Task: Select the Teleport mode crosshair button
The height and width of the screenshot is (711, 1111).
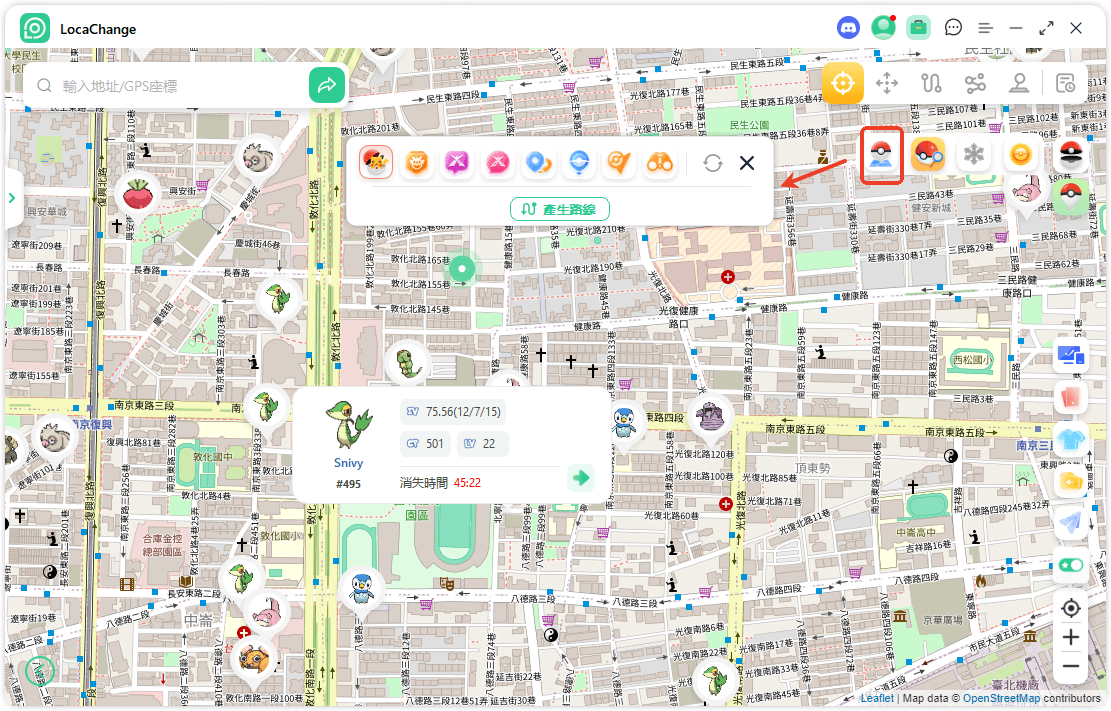Action: click(x=842, y=83)
